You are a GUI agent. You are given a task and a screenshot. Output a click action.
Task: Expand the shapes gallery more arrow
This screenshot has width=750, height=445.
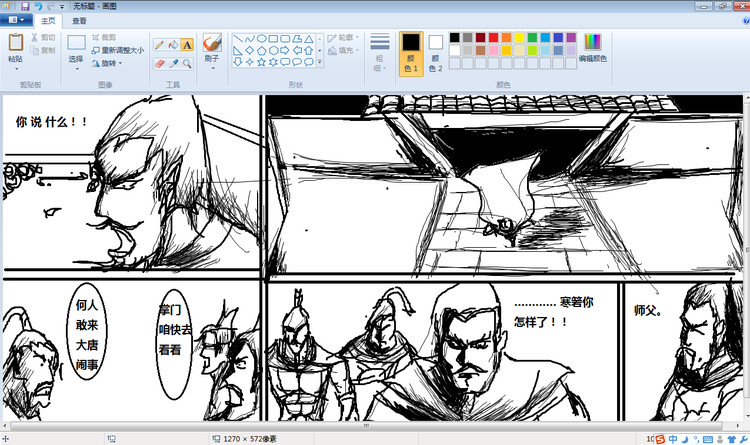pyautogui.click(x=320, y=62)
